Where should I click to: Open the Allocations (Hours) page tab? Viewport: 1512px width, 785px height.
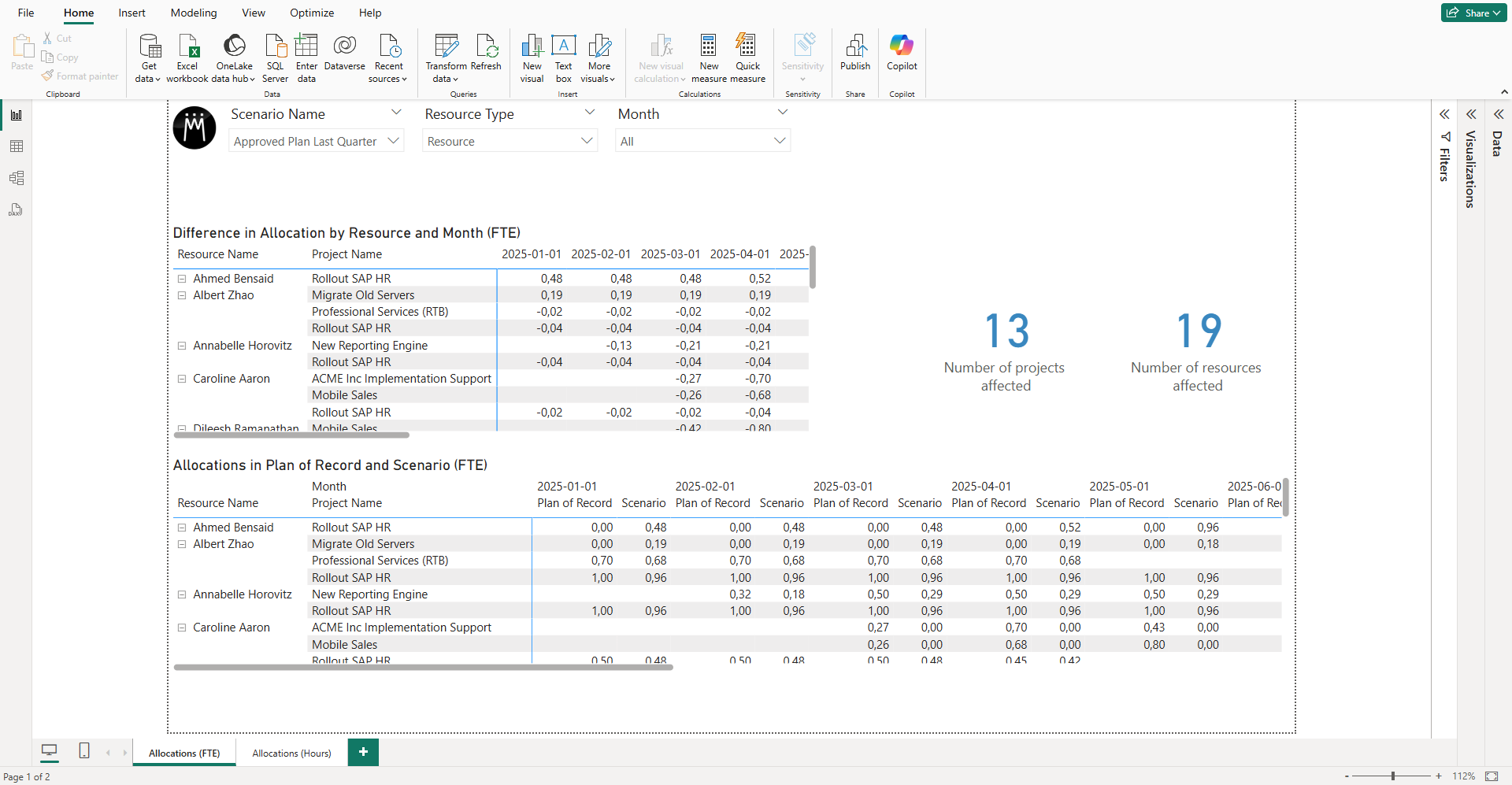click(x=291, y=753)
